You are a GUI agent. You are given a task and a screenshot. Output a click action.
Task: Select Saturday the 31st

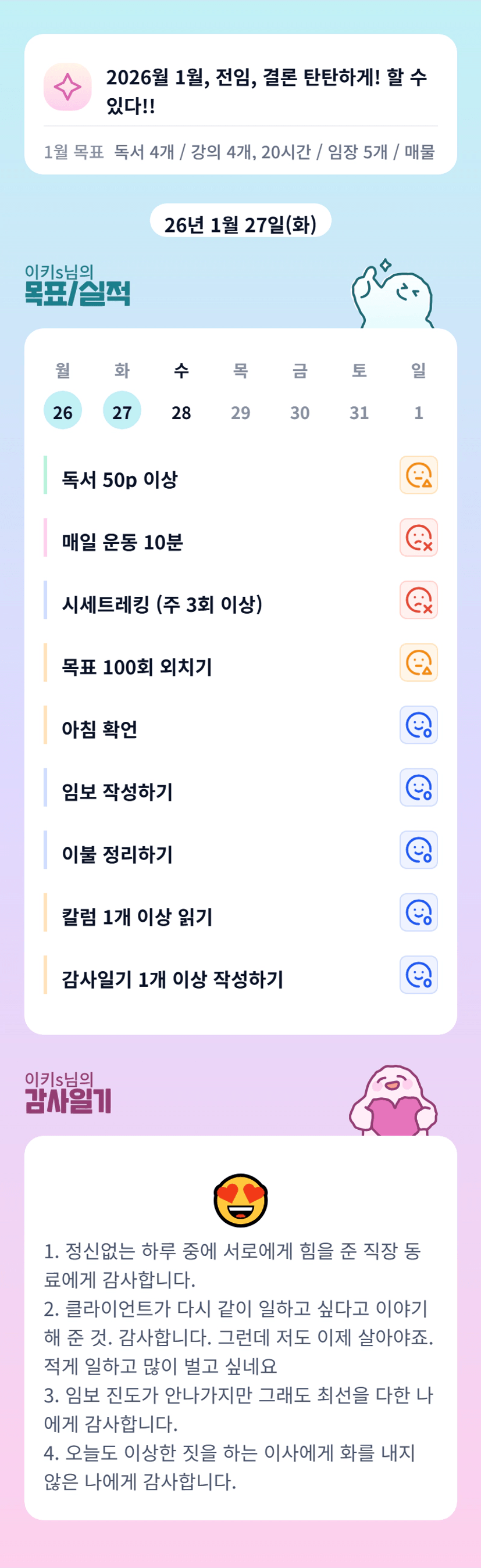[359, 412]
